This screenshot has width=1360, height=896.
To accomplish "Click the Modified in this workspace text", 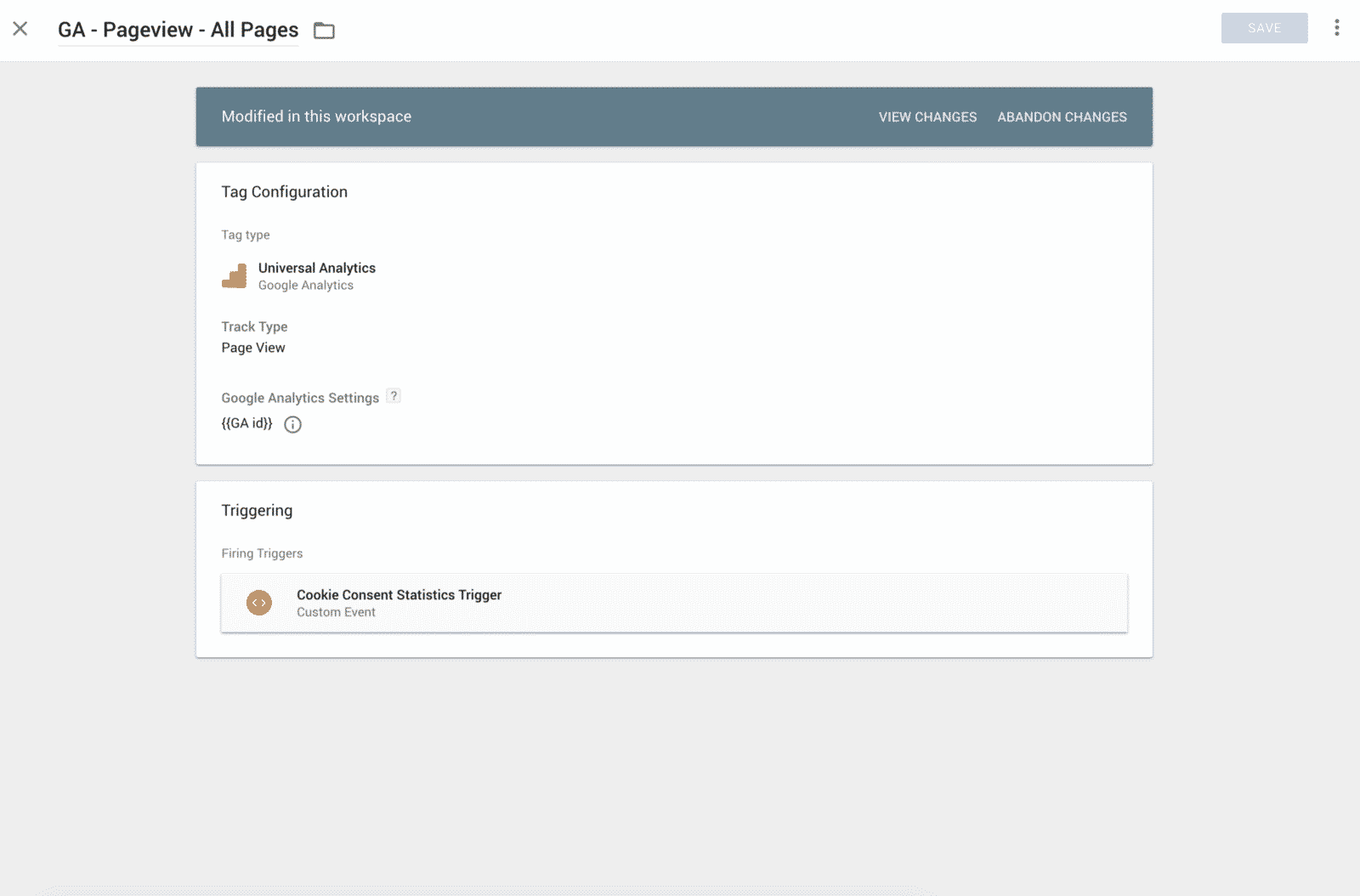I will 316,116.
